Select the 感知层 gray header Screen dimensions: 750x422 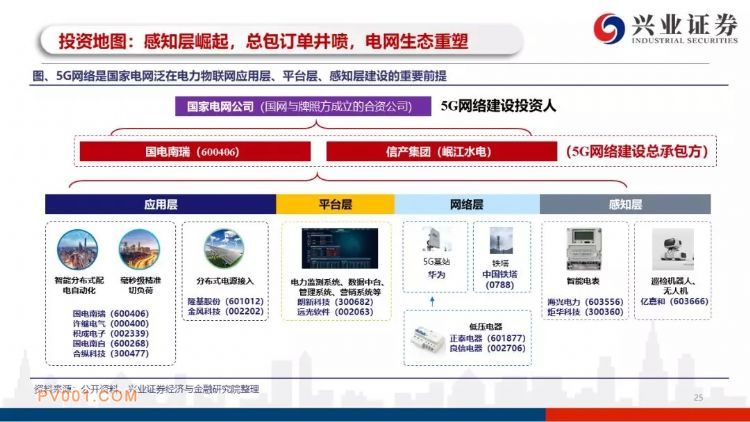(x=625, y=204)
